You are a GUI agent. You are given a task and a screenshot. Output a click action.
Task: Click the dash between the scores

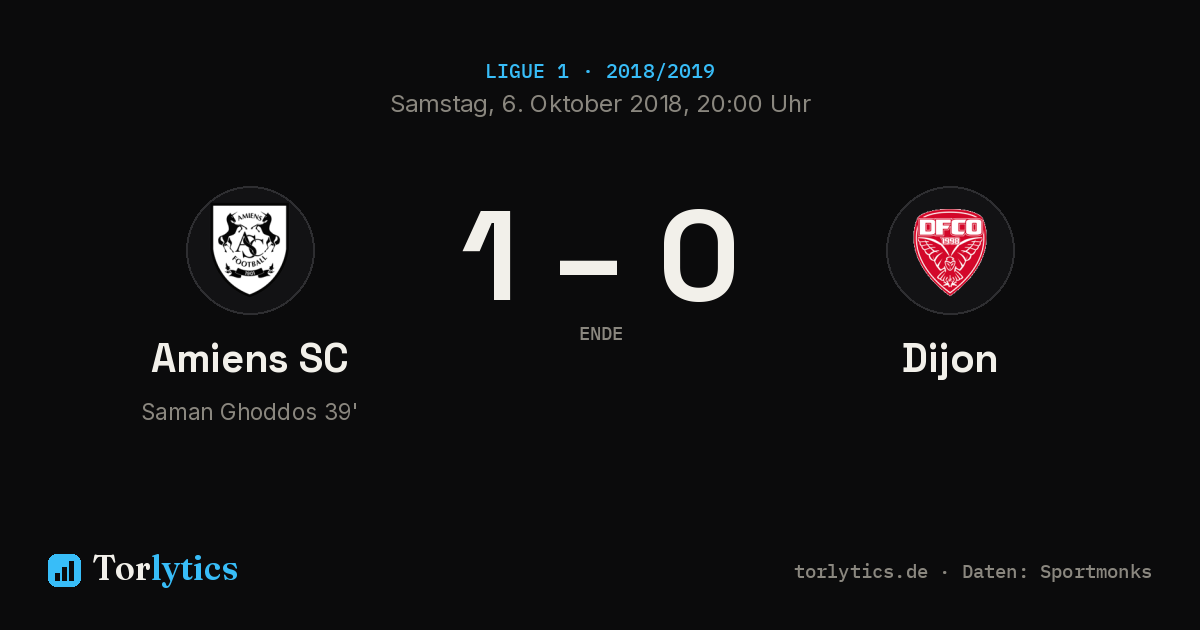click(x=588, y=265)
